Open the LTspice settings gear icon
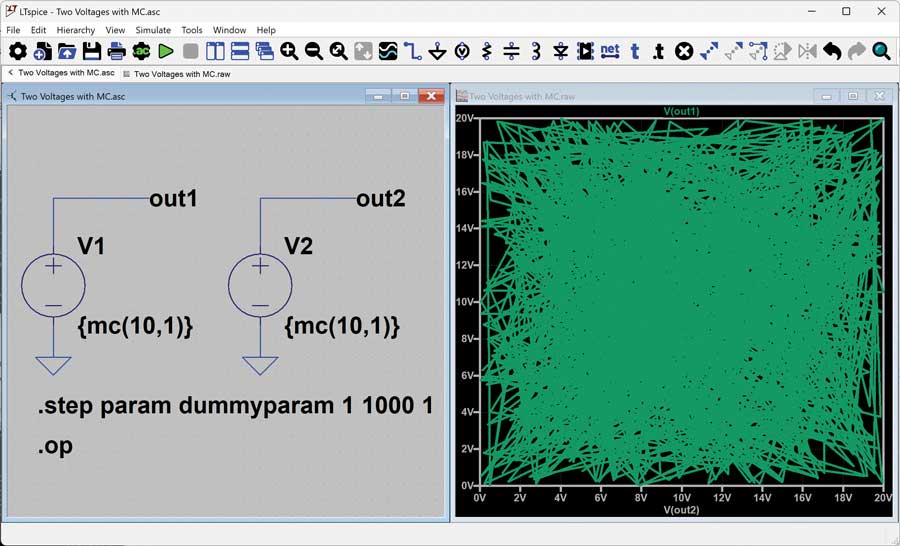 click(x=18, y=51)
